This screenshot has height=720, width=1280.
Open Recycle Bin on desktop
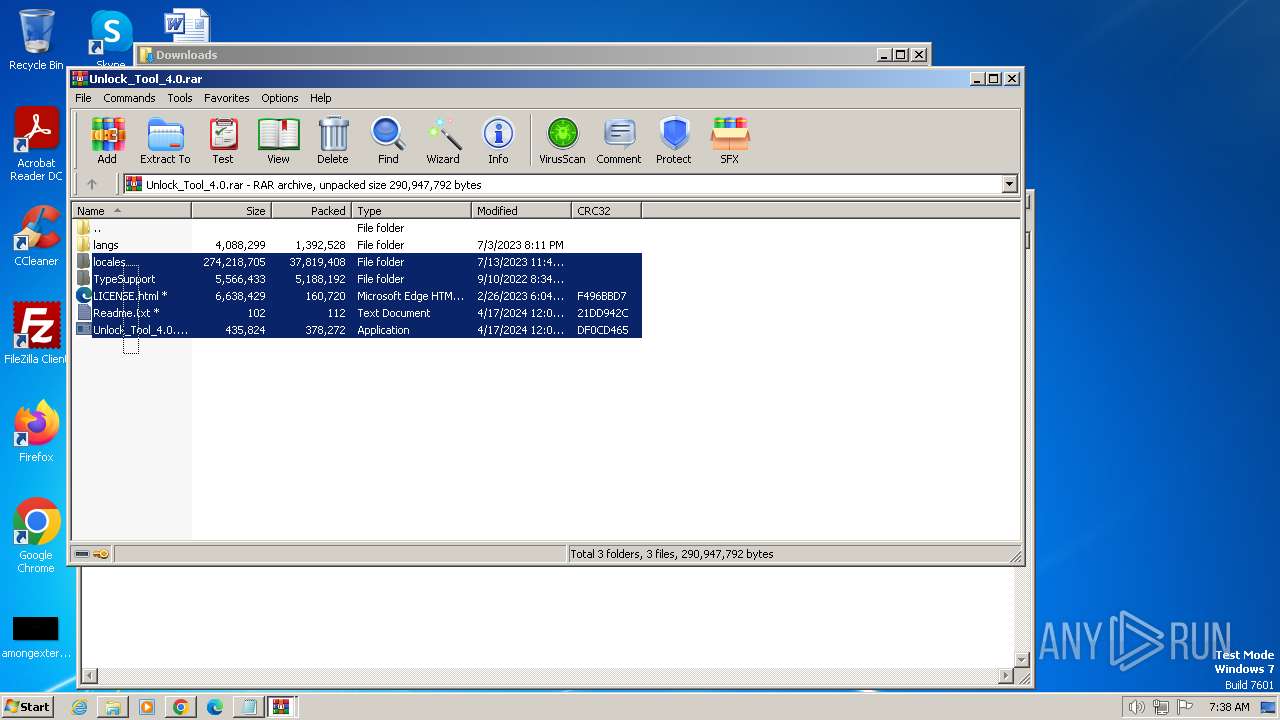pyautogui.click(x=36, y=40)
